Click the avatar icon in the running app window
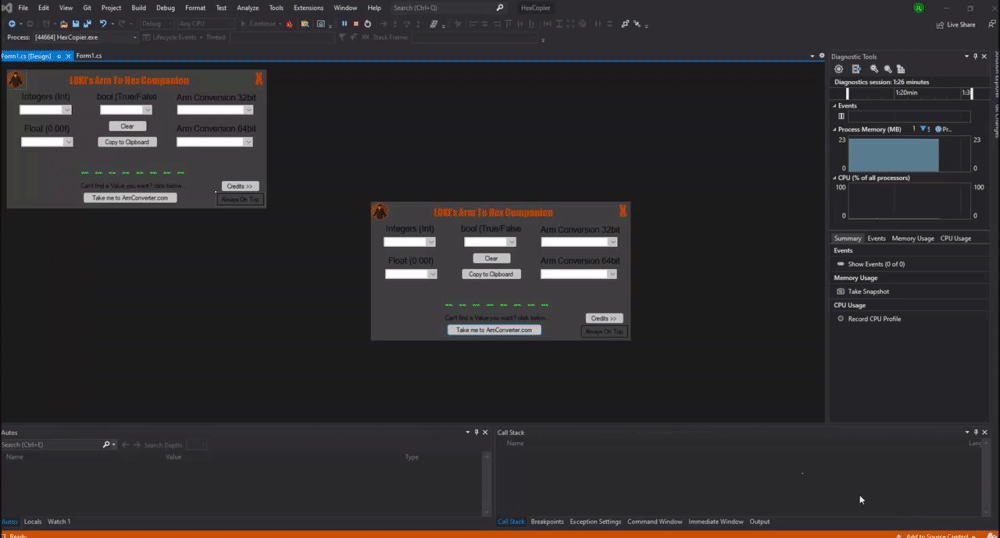The height and width of the screenshot is (538, 1000). click(380, 212)
